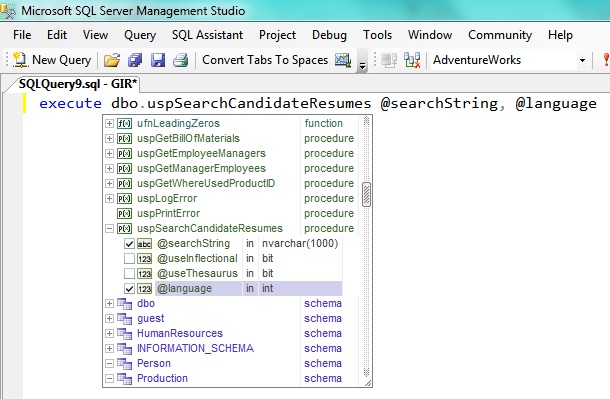610x399 pixels.
Task: Click the 123 type icon for @language
Action: (x=144, y=289)
